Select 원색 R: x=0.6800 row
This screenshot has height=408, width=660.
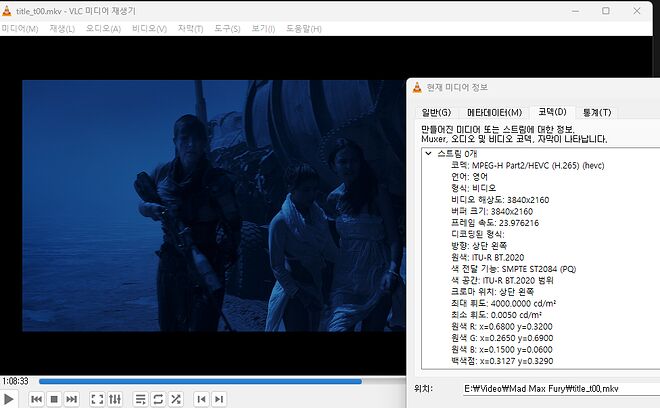click(502, 326)
